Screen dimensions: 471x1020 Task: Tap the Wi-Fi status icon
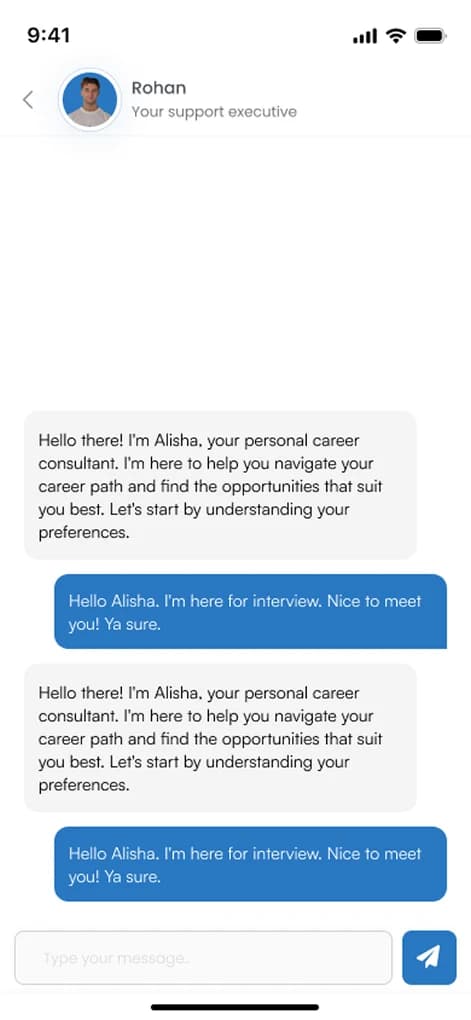coord(395,36)
